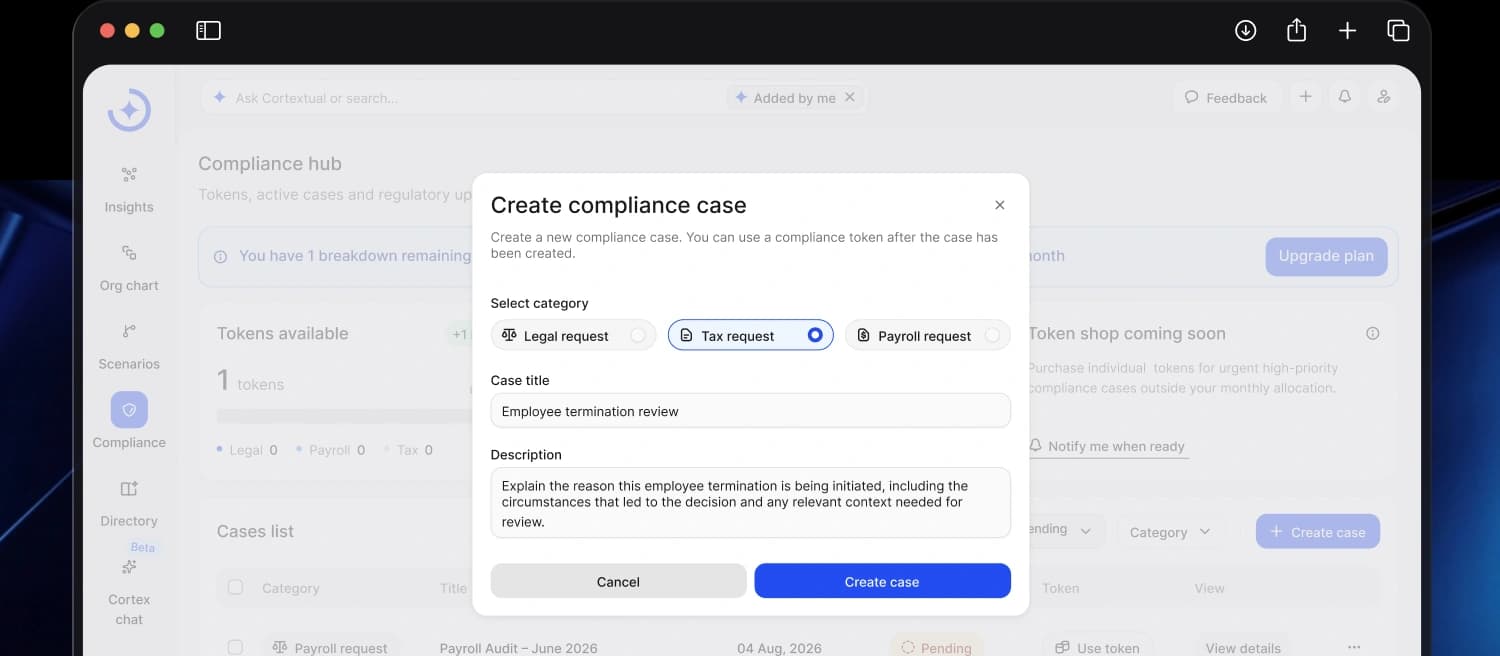The height and width of the screenshot is (656, 1500).
Task: Open Insights in the sidebar
Action: point(129,190)
